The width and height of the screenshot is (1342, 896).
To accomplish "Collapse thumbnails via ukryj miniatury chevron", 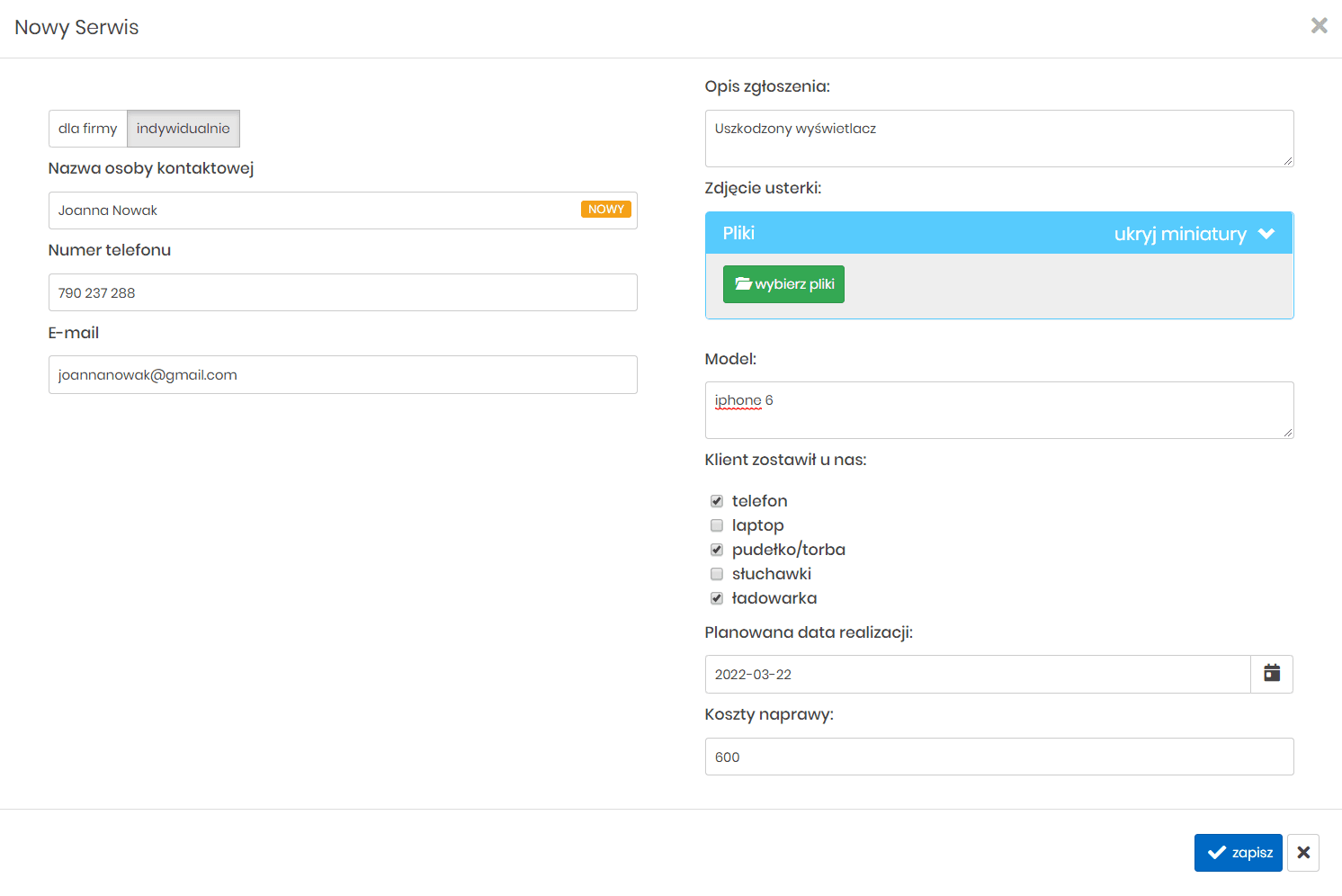I will coord(1266,234).
